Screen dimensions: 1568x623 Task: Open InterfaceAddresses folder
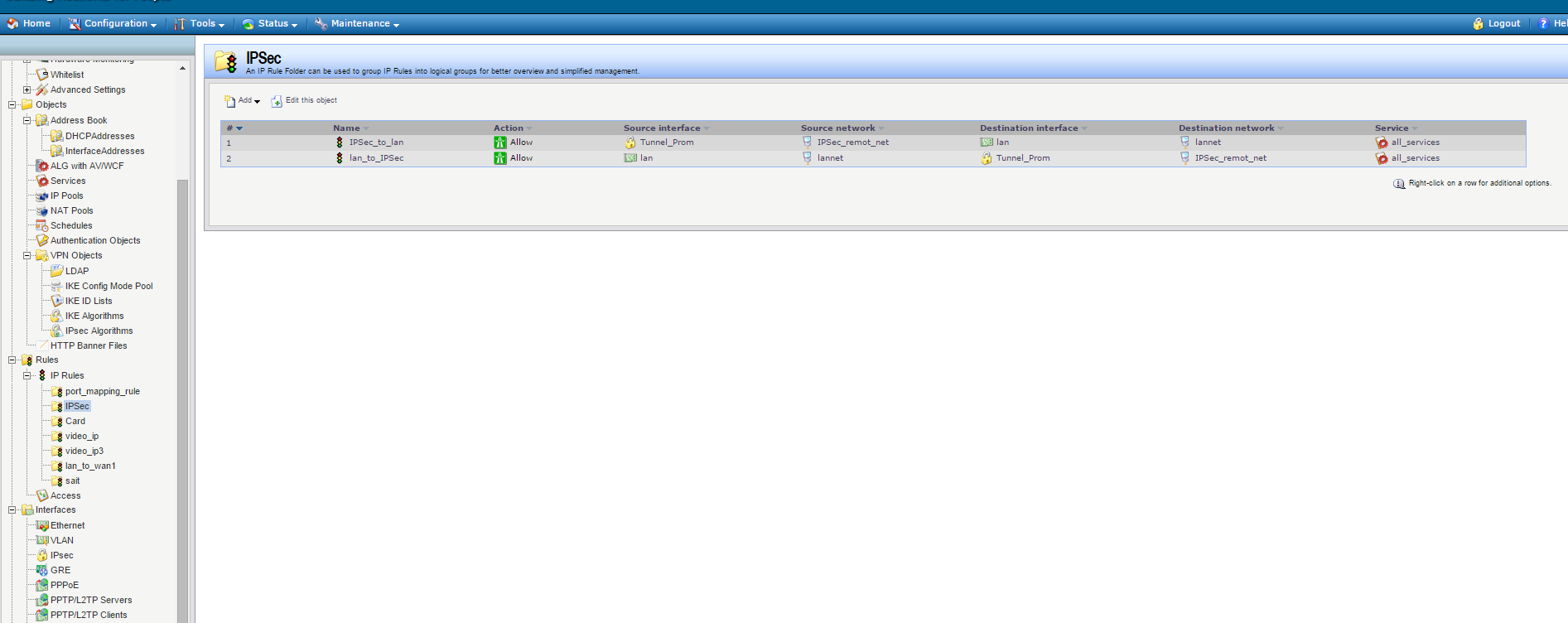(x=104, y=151)
